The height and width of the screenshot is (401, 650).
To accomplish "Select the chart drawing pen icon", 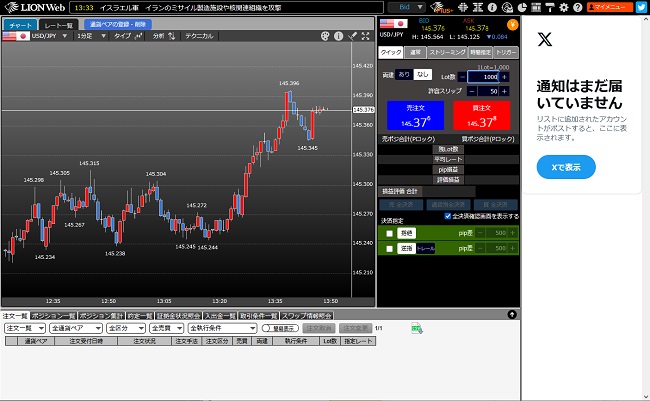I will [352, 36].
